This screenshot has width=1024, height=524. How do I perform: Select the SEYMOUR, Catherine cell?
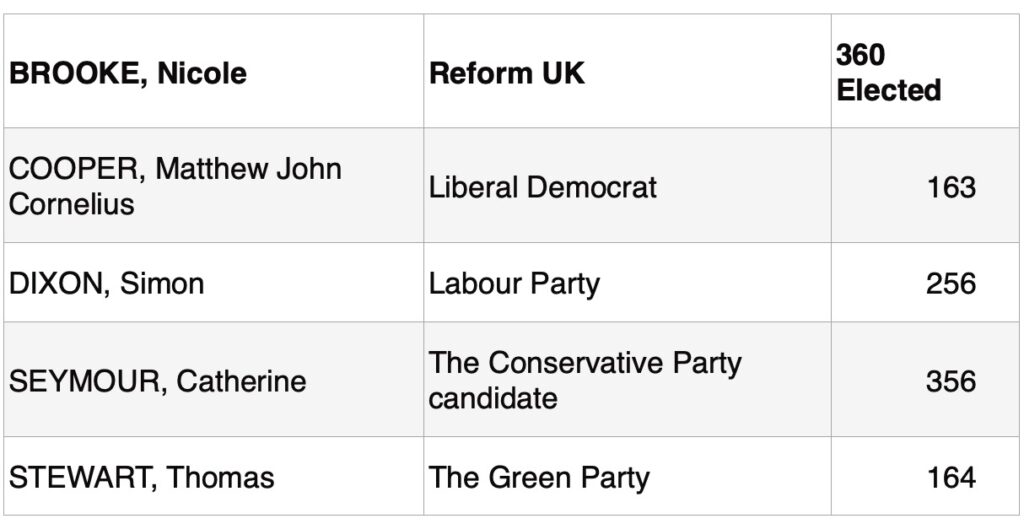(x=214, y=379)
